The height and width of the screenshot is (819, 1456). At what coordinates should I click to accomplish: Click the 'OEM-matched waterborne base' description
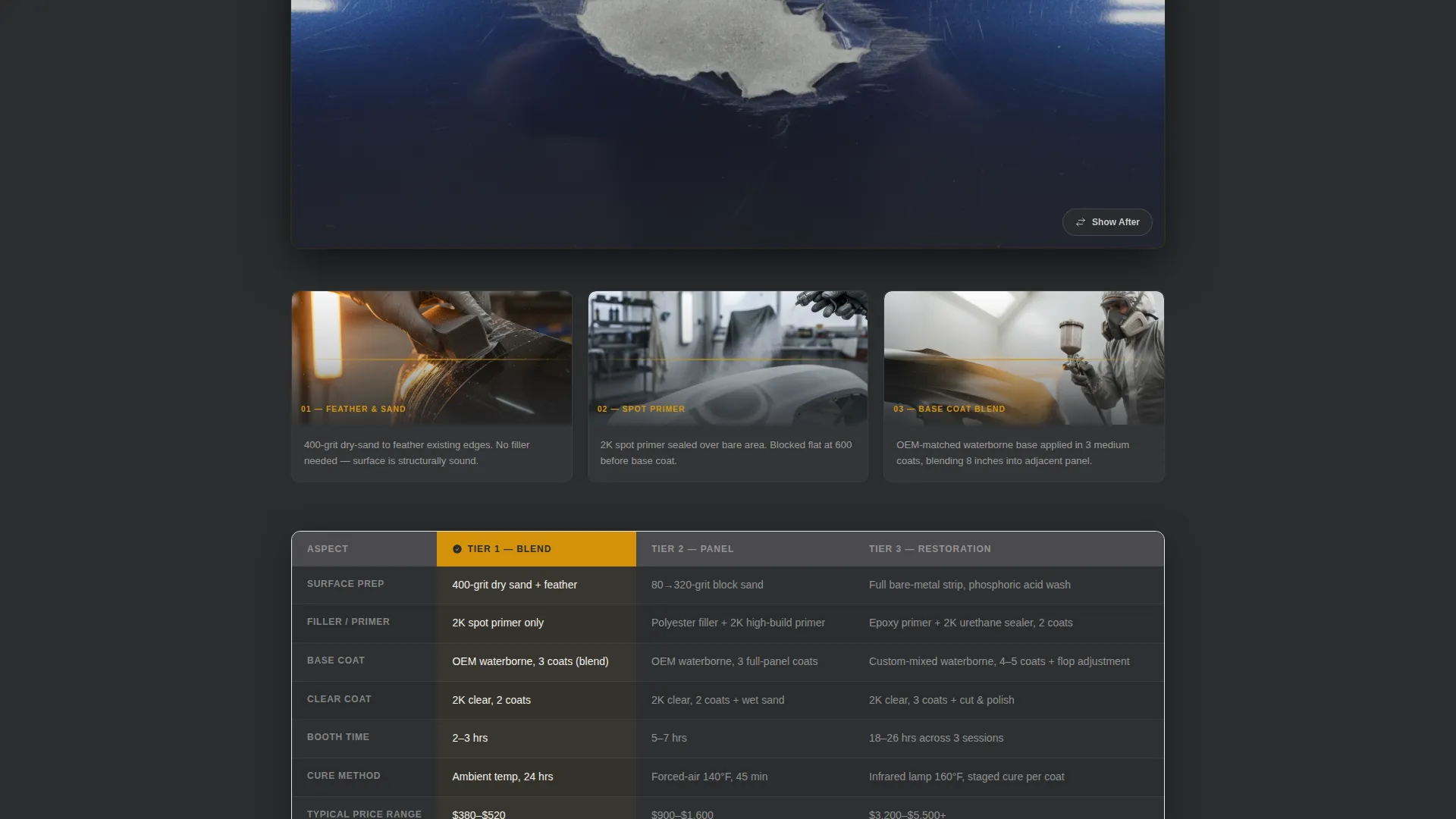1012,453
